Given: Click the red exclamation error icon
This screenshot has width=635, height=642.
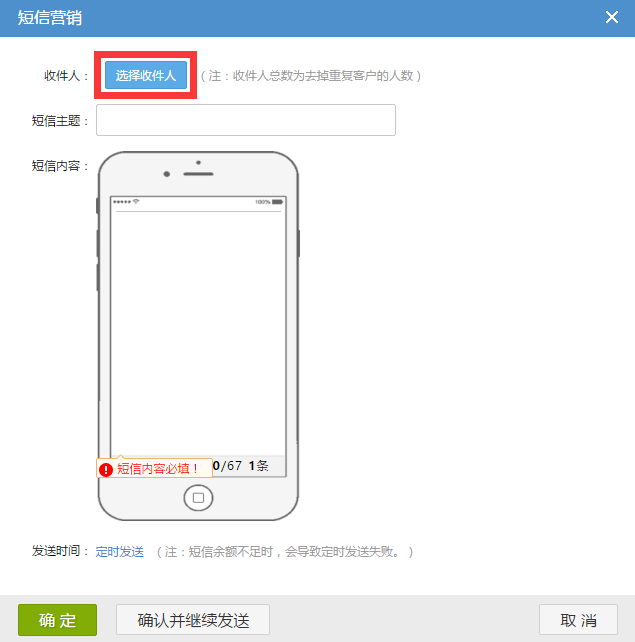Looking at the screenshot, I should pos(106,469).
